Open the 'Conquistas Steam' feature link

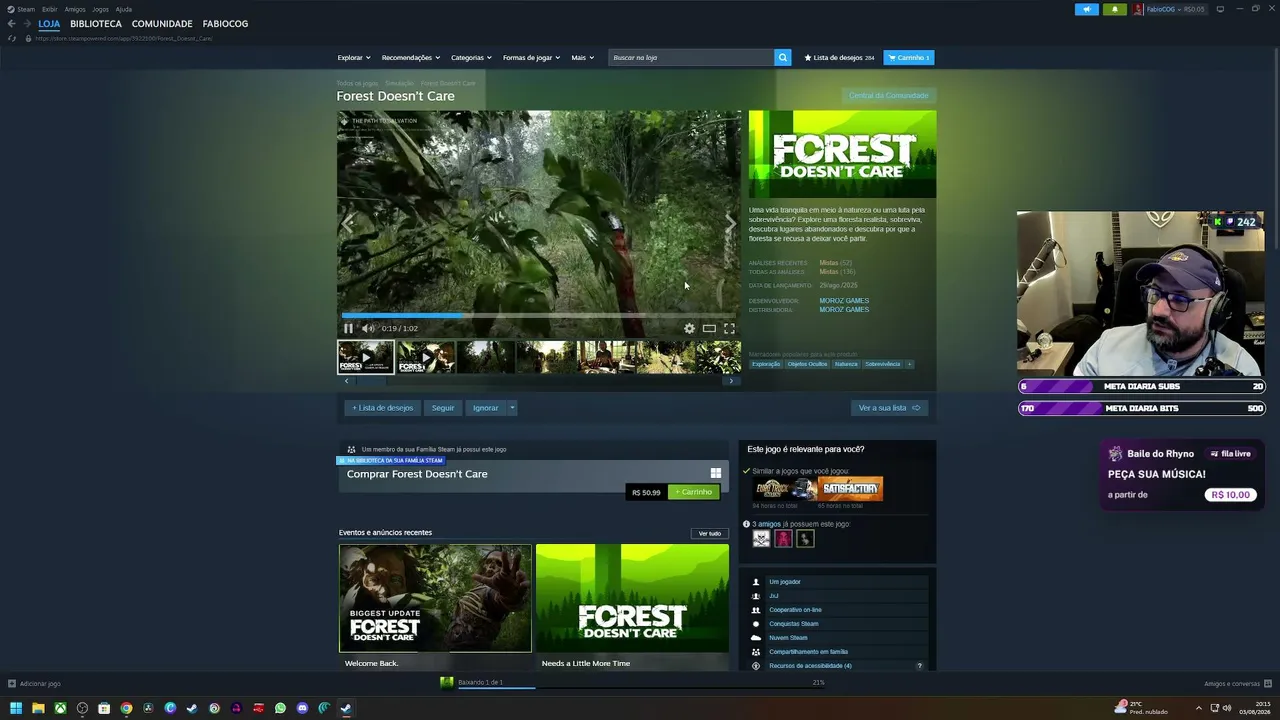(794, 624)
